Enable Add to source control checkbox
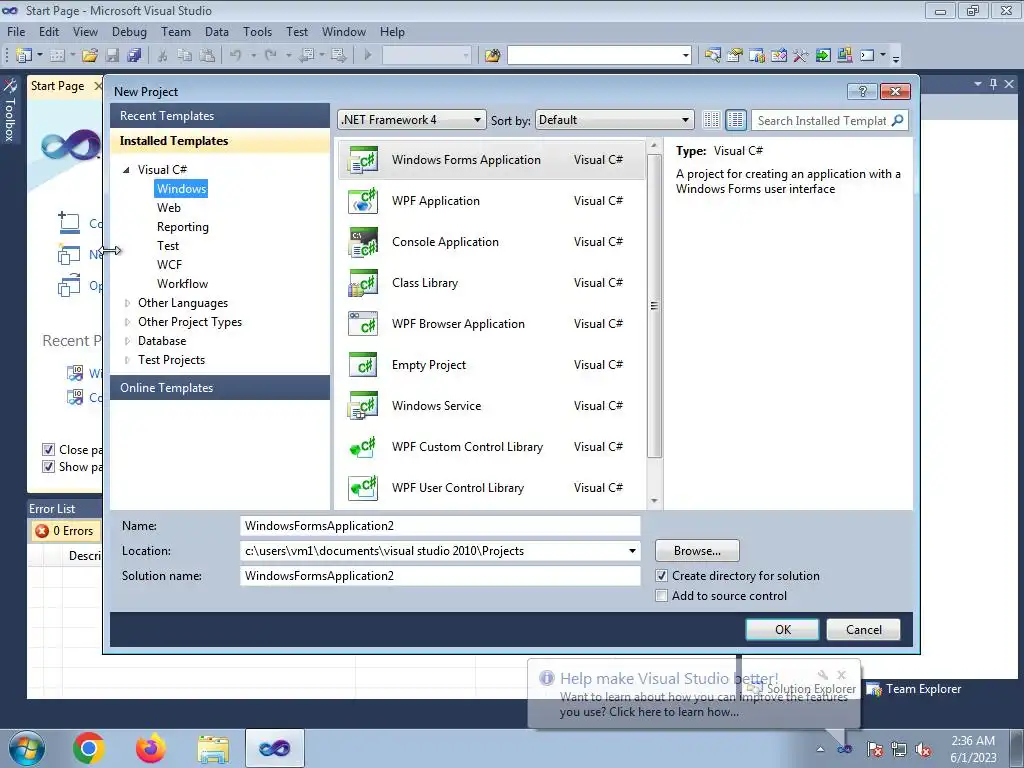 pos(662,596)
